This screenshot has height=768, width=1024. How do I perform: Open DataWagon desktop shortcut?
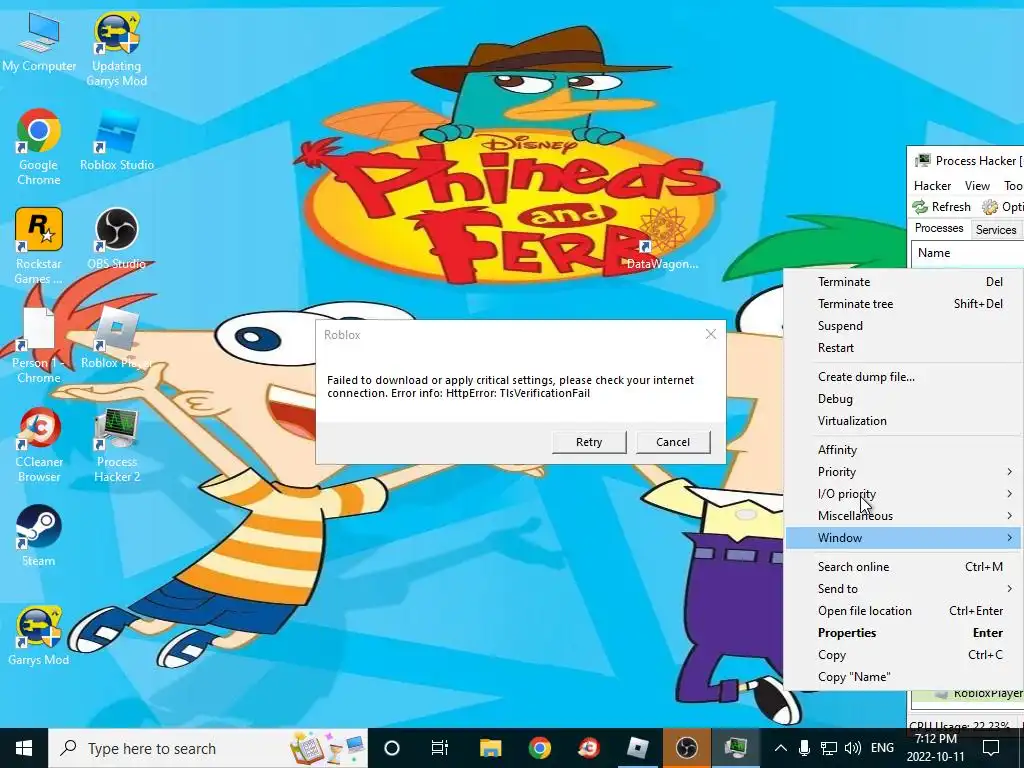tap(662, 239)
